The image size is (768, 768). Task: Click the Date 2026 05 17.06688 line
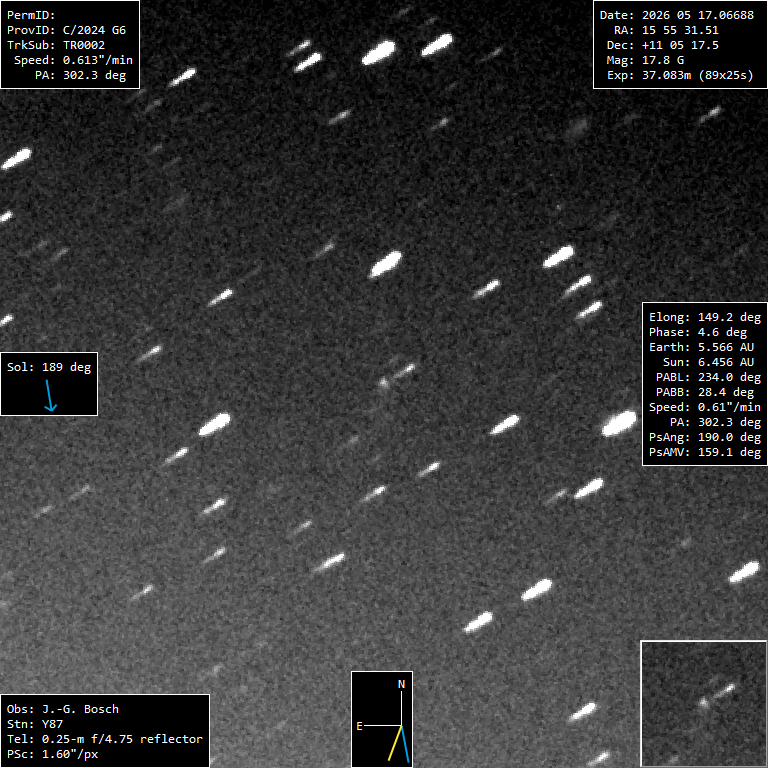click(677, 16)
